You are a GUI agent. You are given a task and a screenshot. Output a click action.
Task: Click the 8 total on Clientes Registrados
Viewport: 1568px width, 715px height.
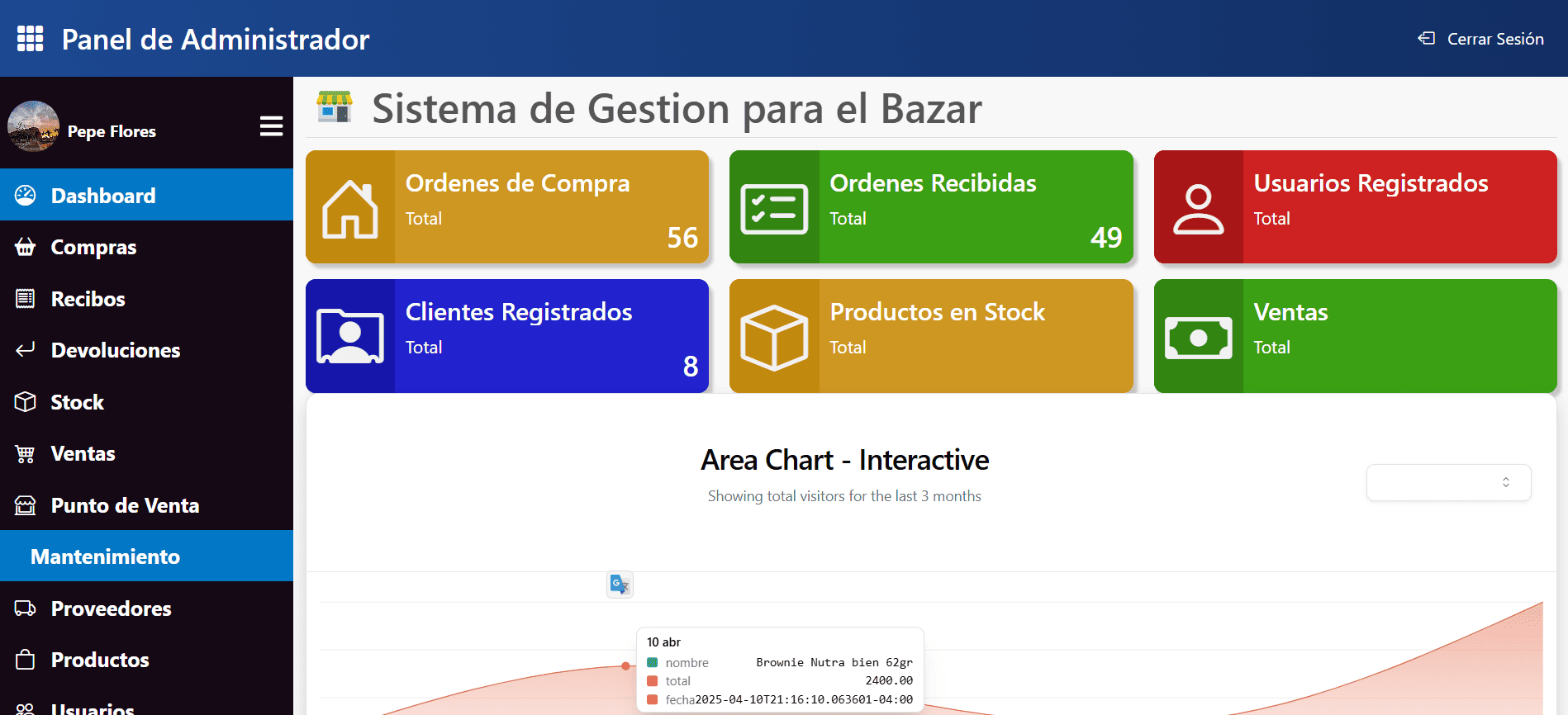point(691,367)
